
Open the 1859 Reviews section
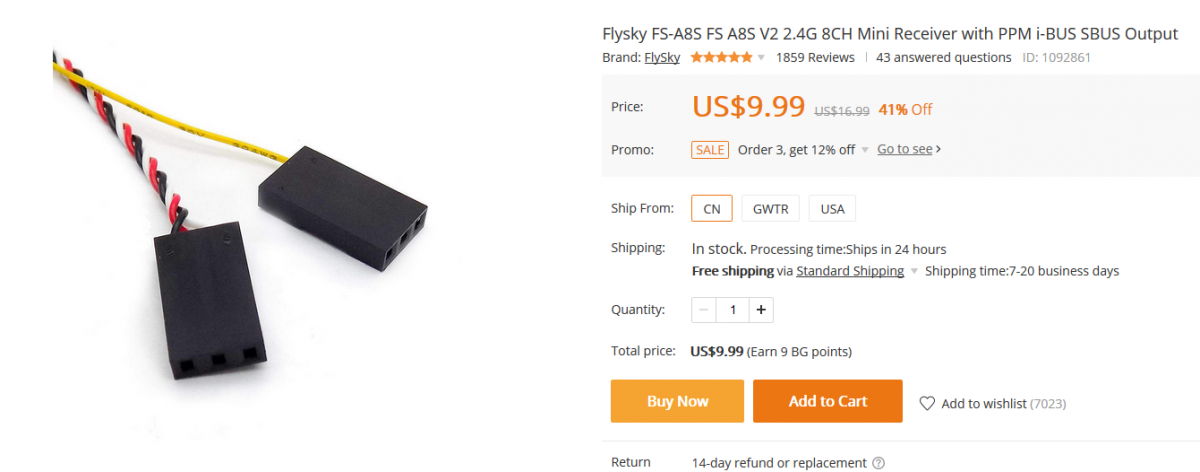[815, 58]
